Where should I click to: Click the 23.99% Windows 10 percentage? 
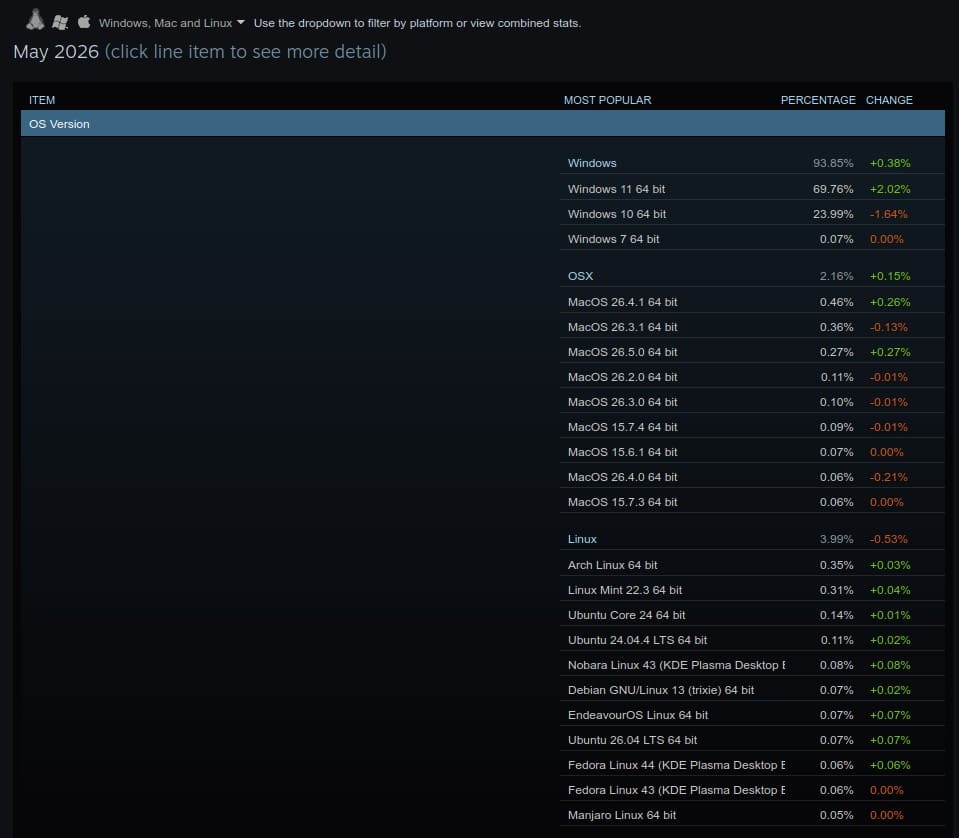(x=833, y=214)
